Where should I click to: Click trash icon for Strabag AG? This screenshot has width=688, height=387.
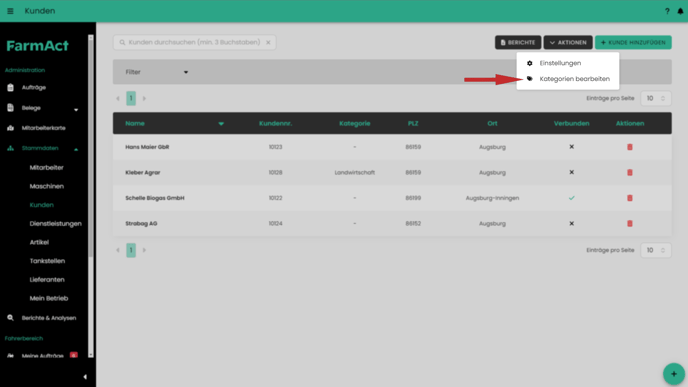tap(630, 223)
